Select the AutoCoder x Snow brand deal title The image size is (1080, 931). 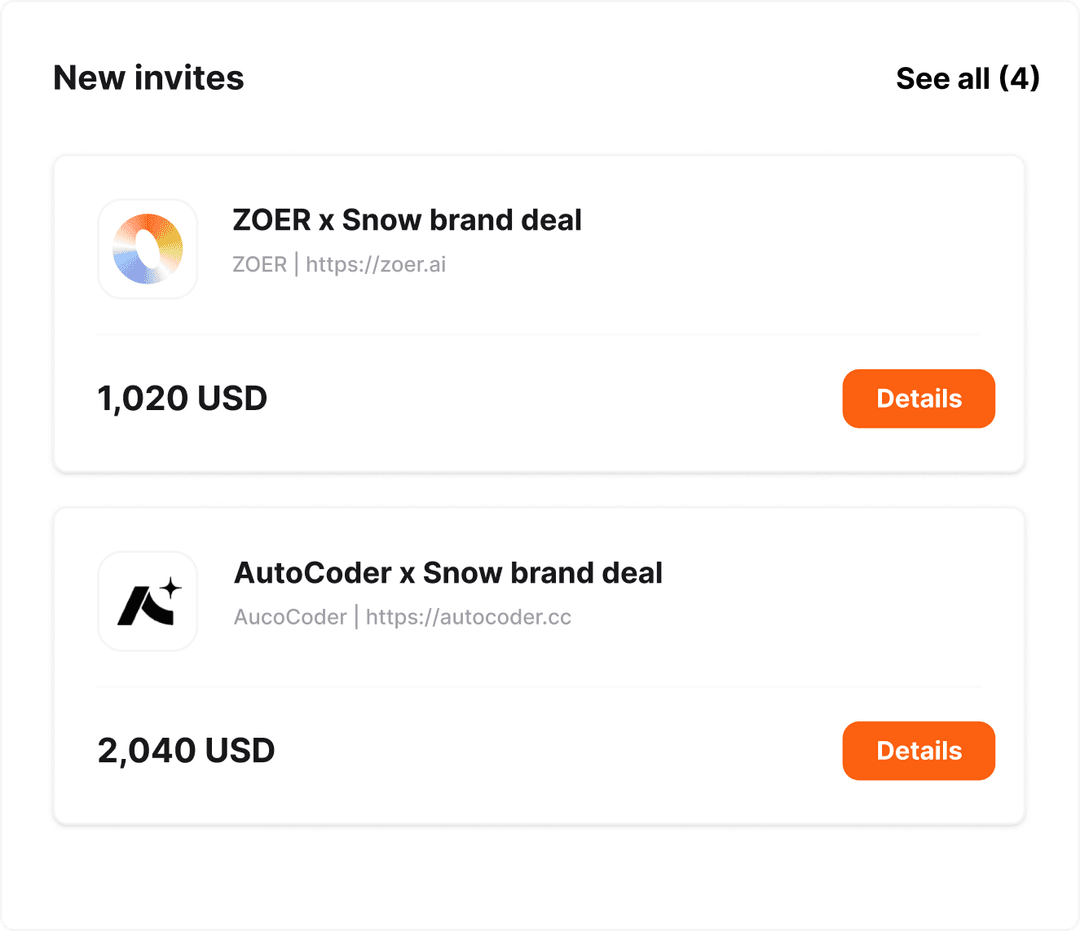pos(448,573)
